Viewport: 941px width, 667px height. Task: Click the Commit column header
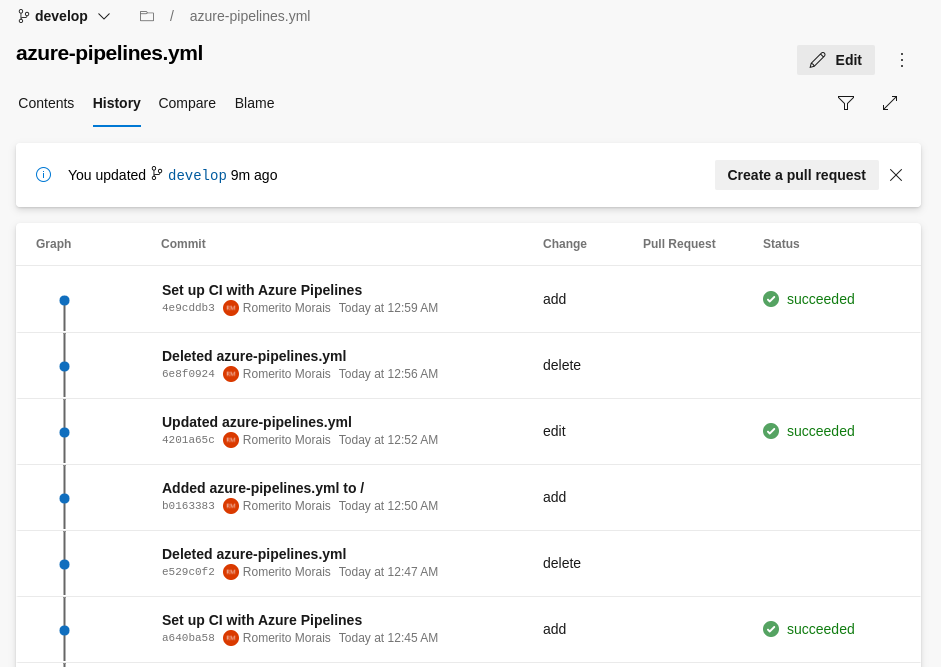tap(183, 244)
